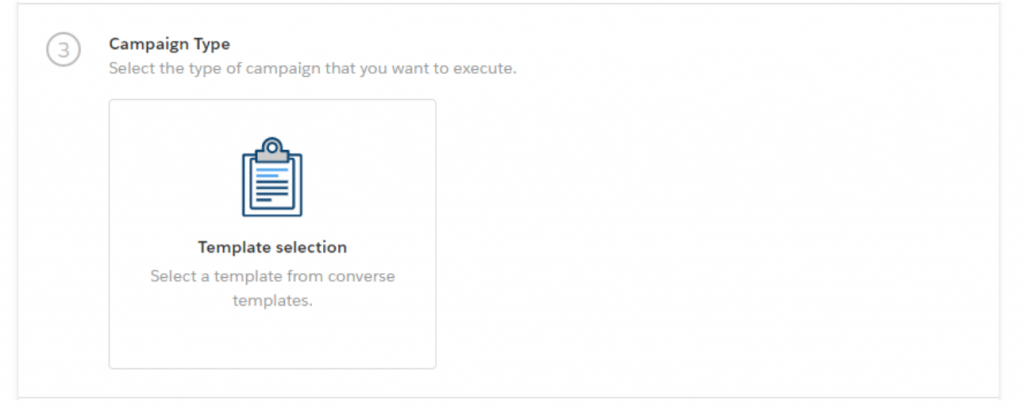1024x416 pixels.
Task: Click the gray clip atop the clipboard icon
Action: point(272,154)
